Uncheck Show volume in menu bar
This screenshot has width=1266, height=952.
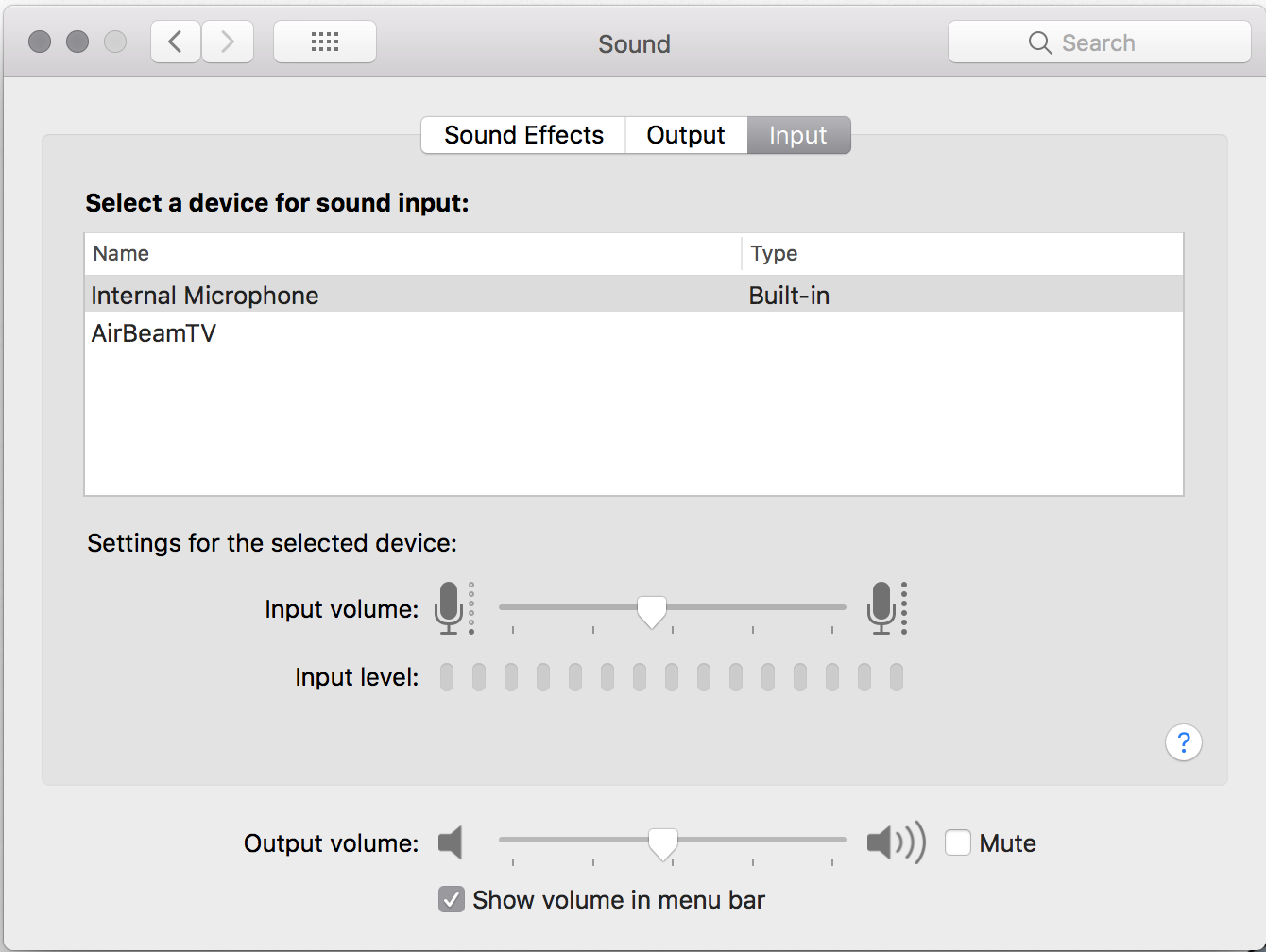coord(452,900)
